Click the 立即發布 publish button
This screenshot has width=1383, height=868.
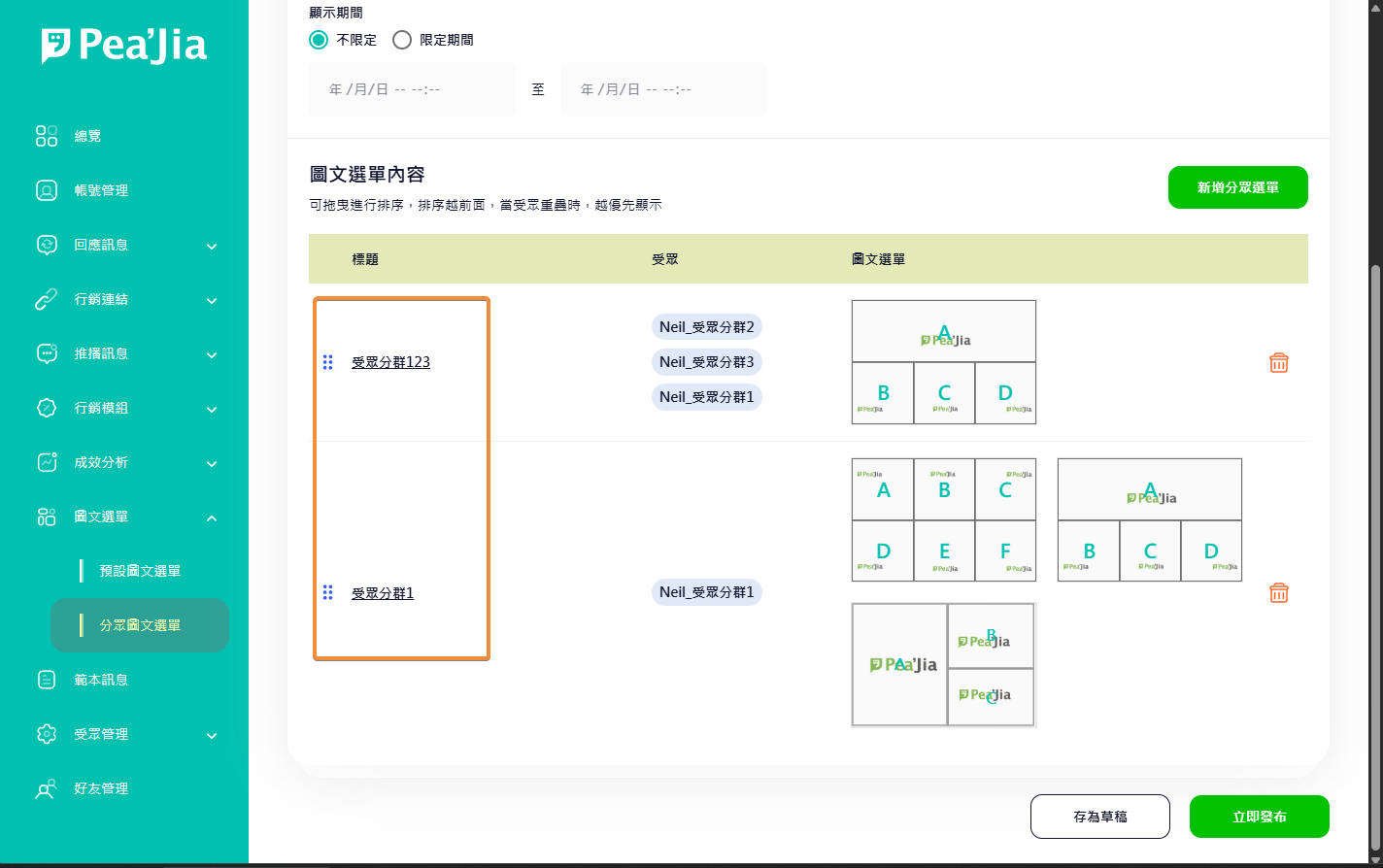click(x=1259, y=817)
